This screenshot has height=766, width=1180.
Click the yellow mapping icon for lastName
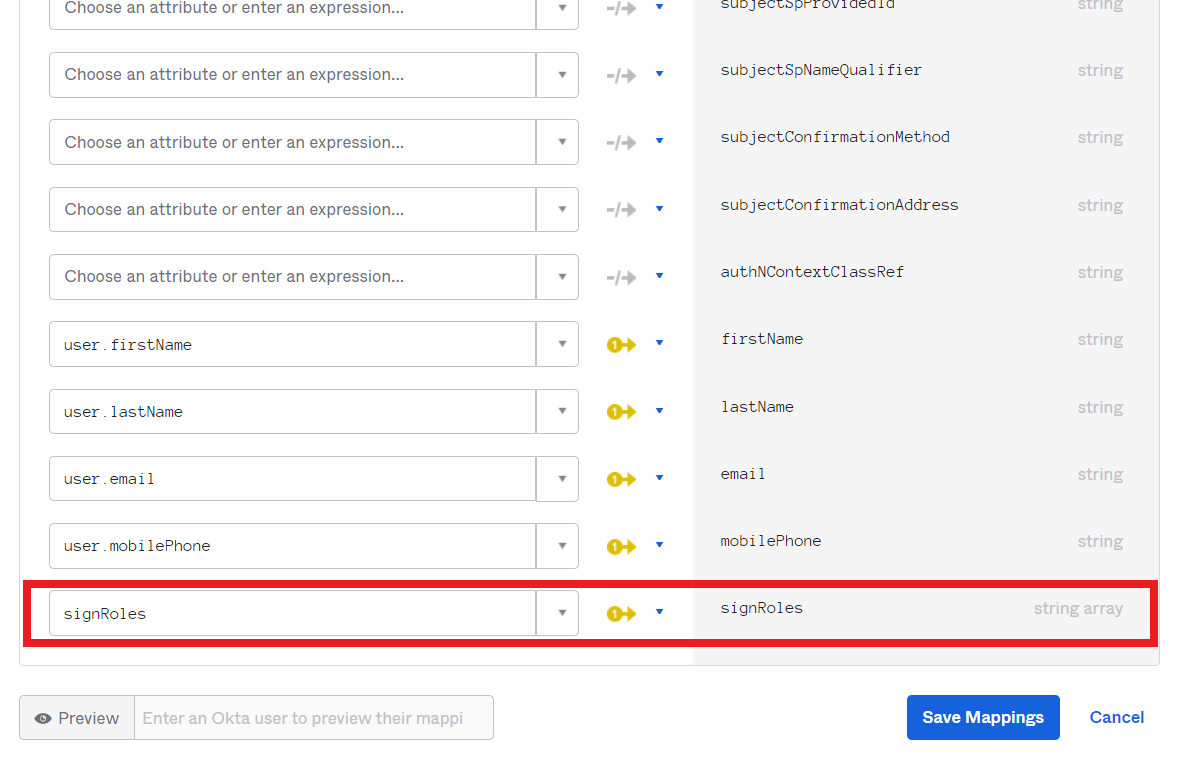pyautogui.click(x=621, y=412)
